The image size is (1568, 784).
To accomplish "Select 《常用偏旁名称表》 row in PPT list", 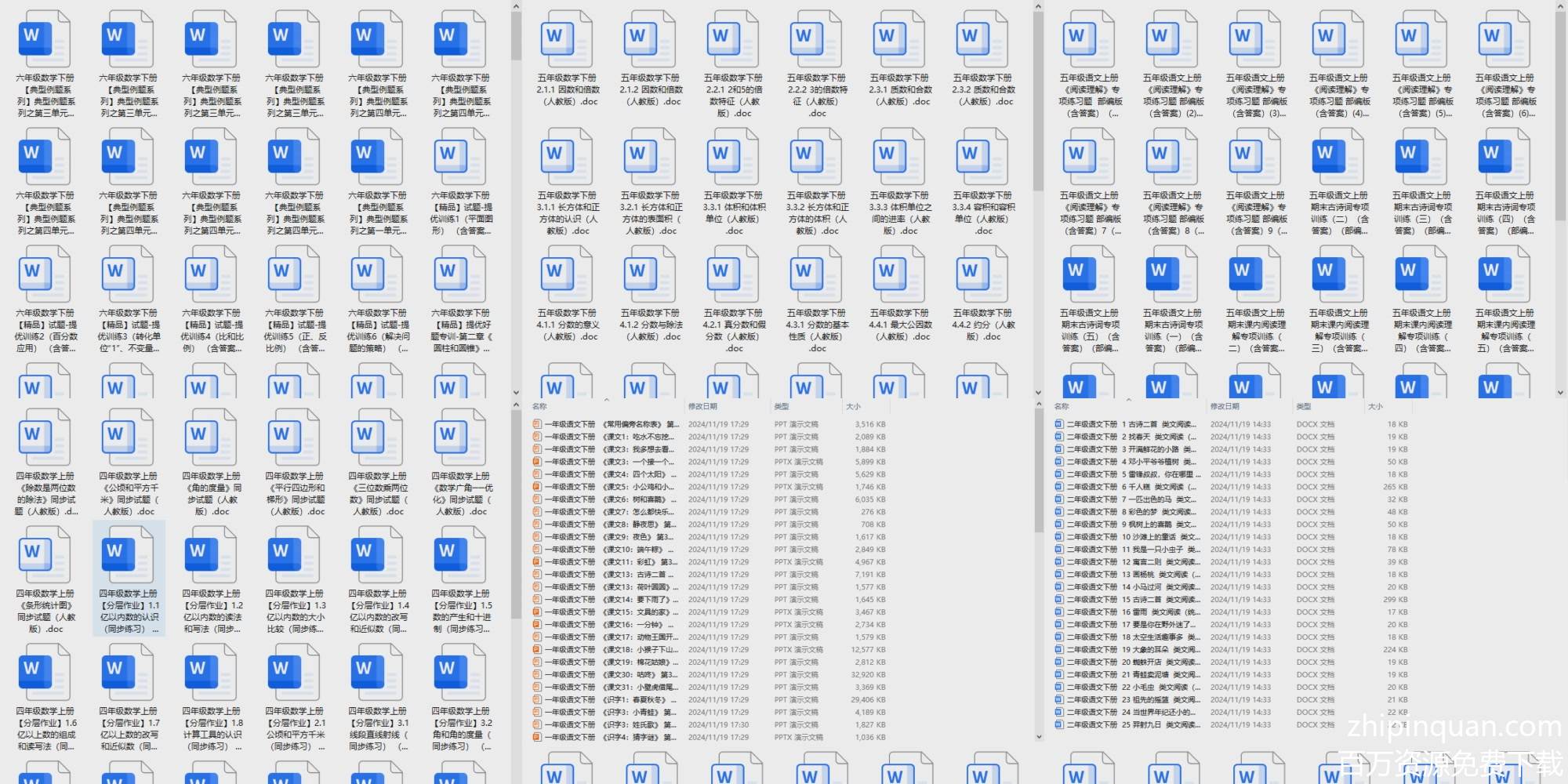I will pyautogui.click(x=710, y=424).
